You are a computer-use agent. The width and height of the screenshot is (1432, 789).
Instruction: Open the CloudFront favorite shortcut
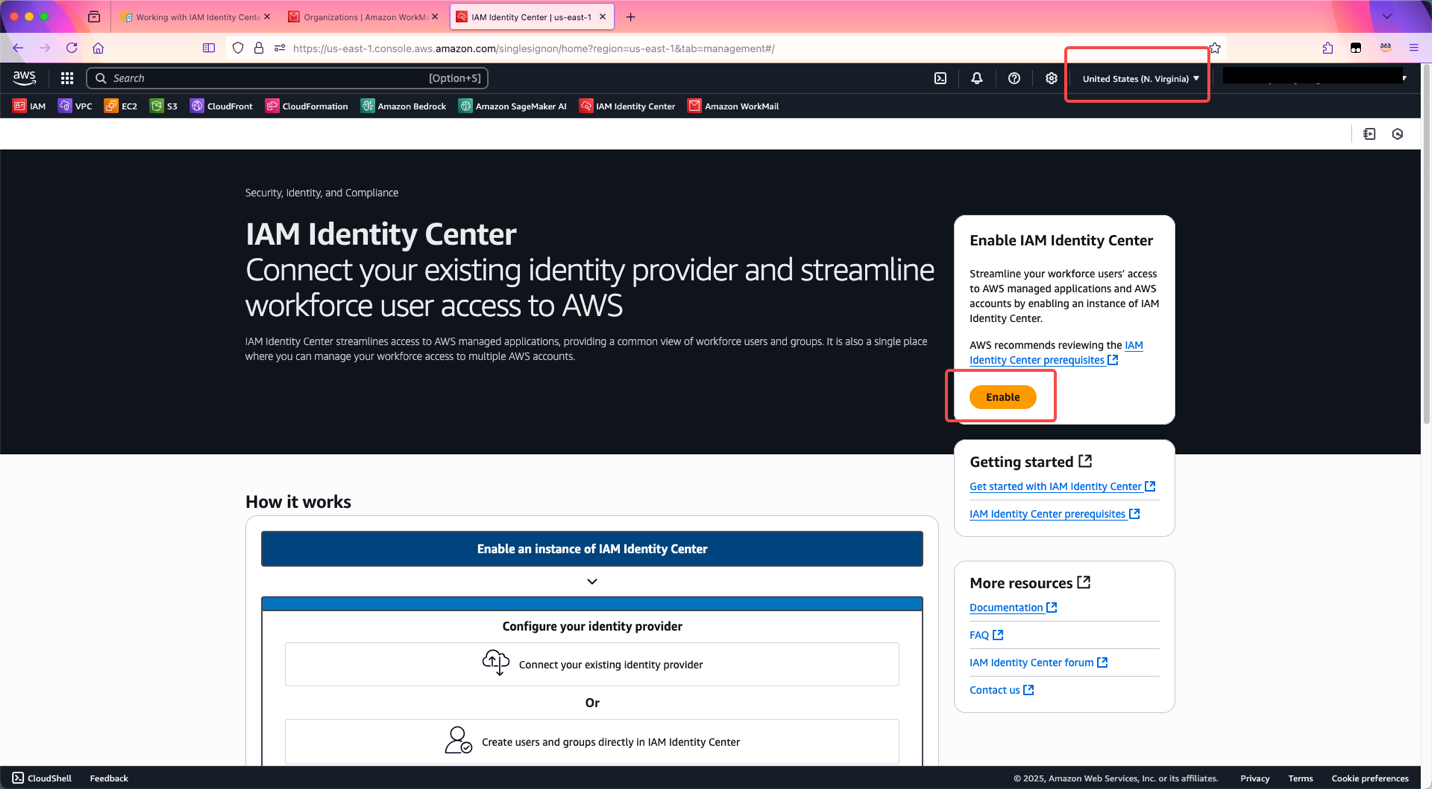(221, 106)
